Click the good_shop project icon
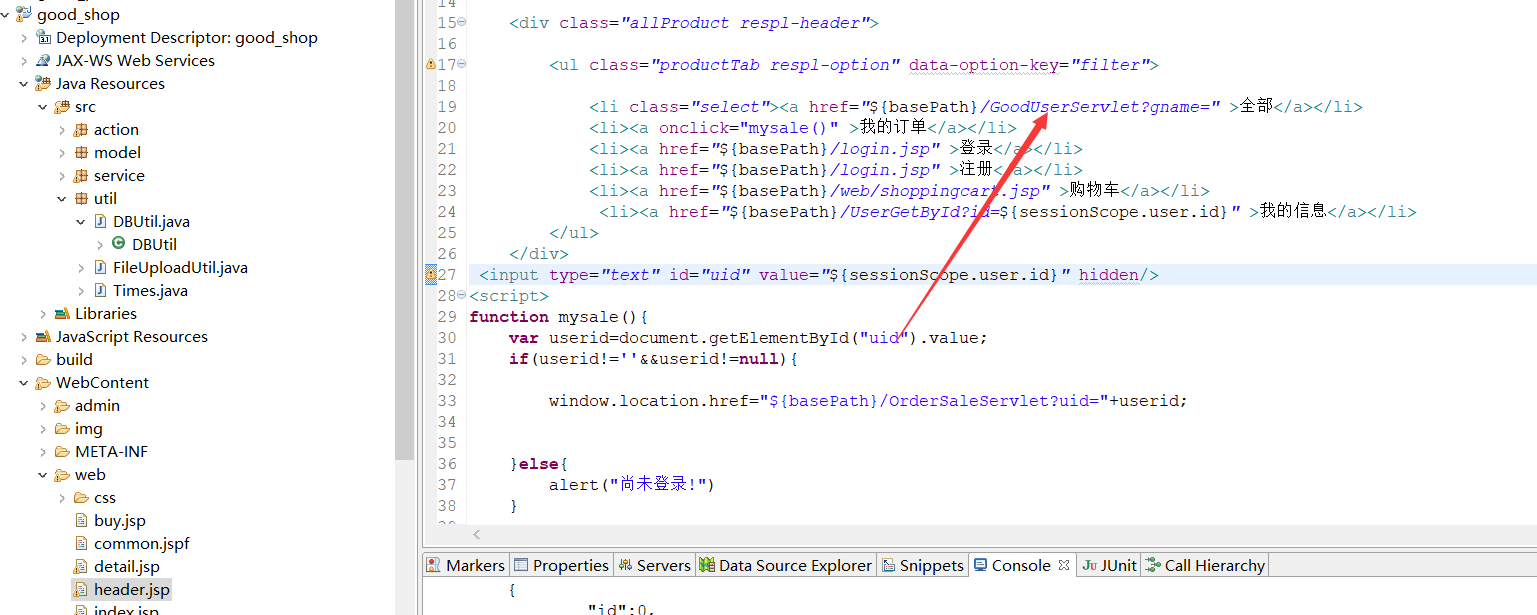The image size is (1537, 615). point(24,14)
